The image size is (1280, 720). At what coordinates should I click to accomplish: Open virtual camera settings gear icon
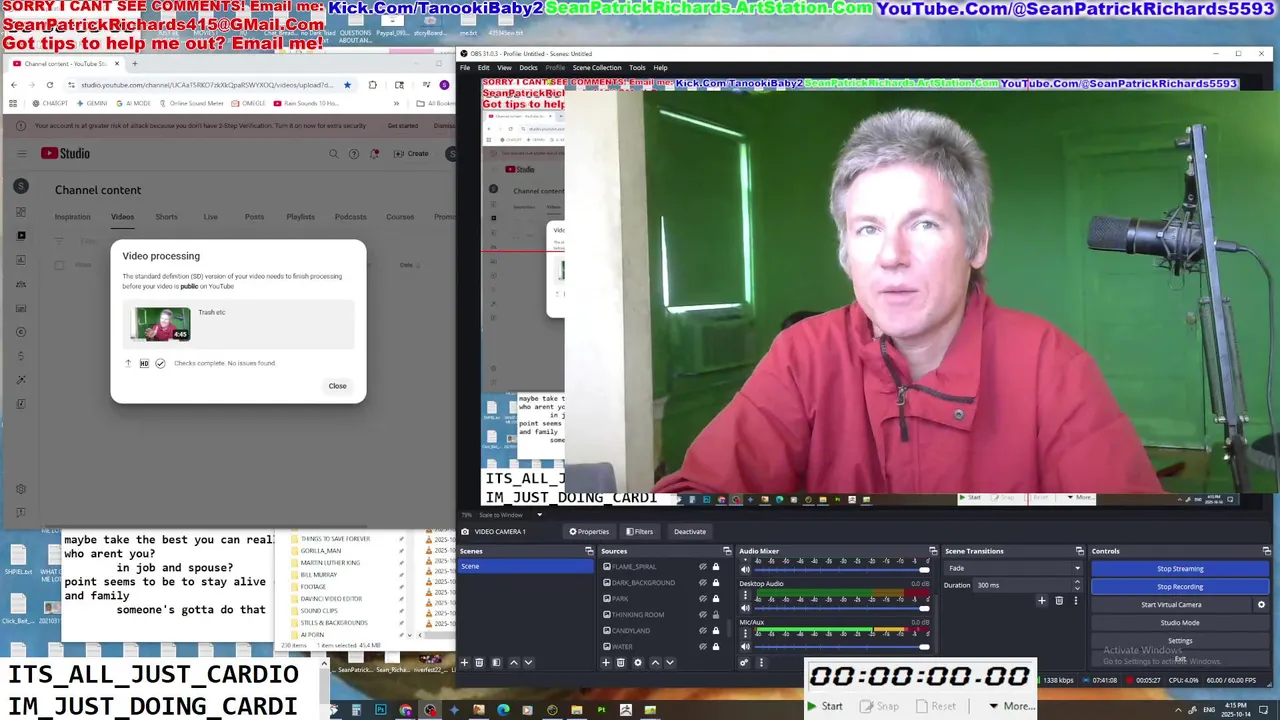click(1261, 604)
